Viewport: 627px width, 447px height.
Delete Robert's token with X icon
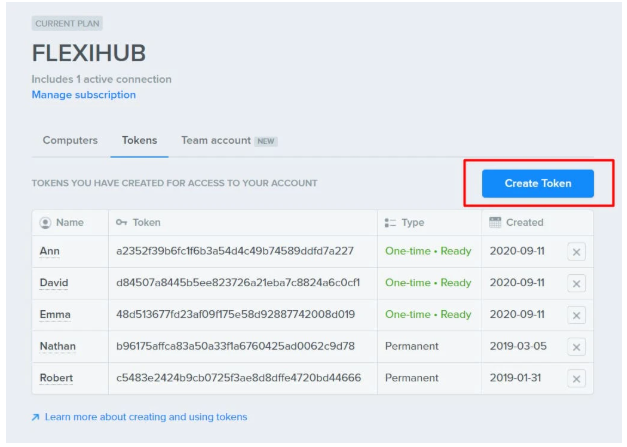pyautogui.click(x=576, y=379)
